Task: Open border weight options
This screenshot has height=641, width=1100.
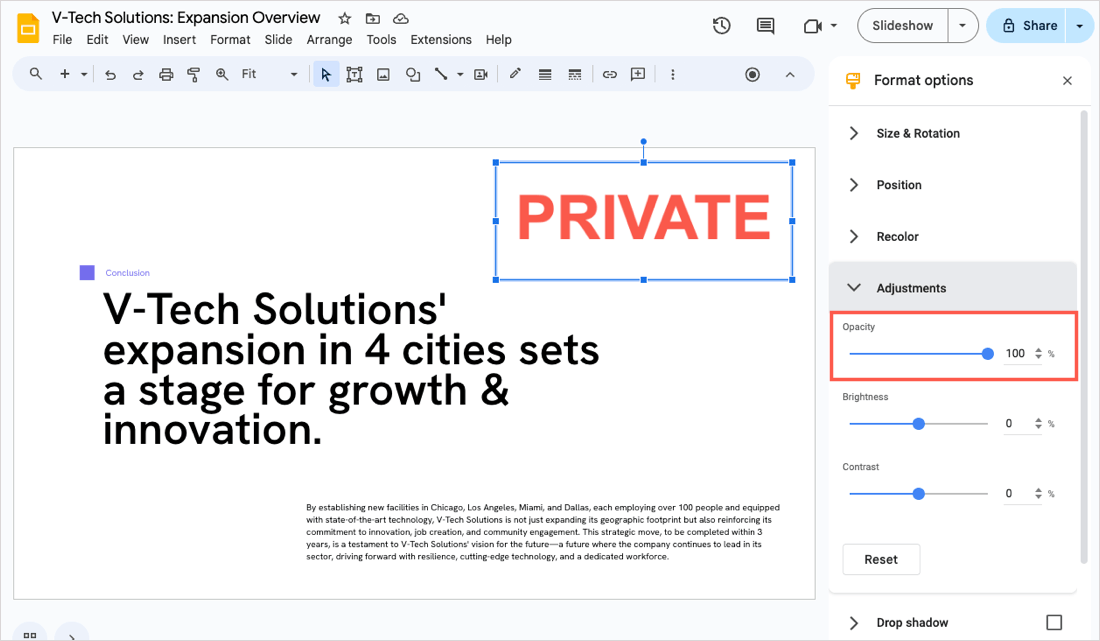Action: point(544,74)
